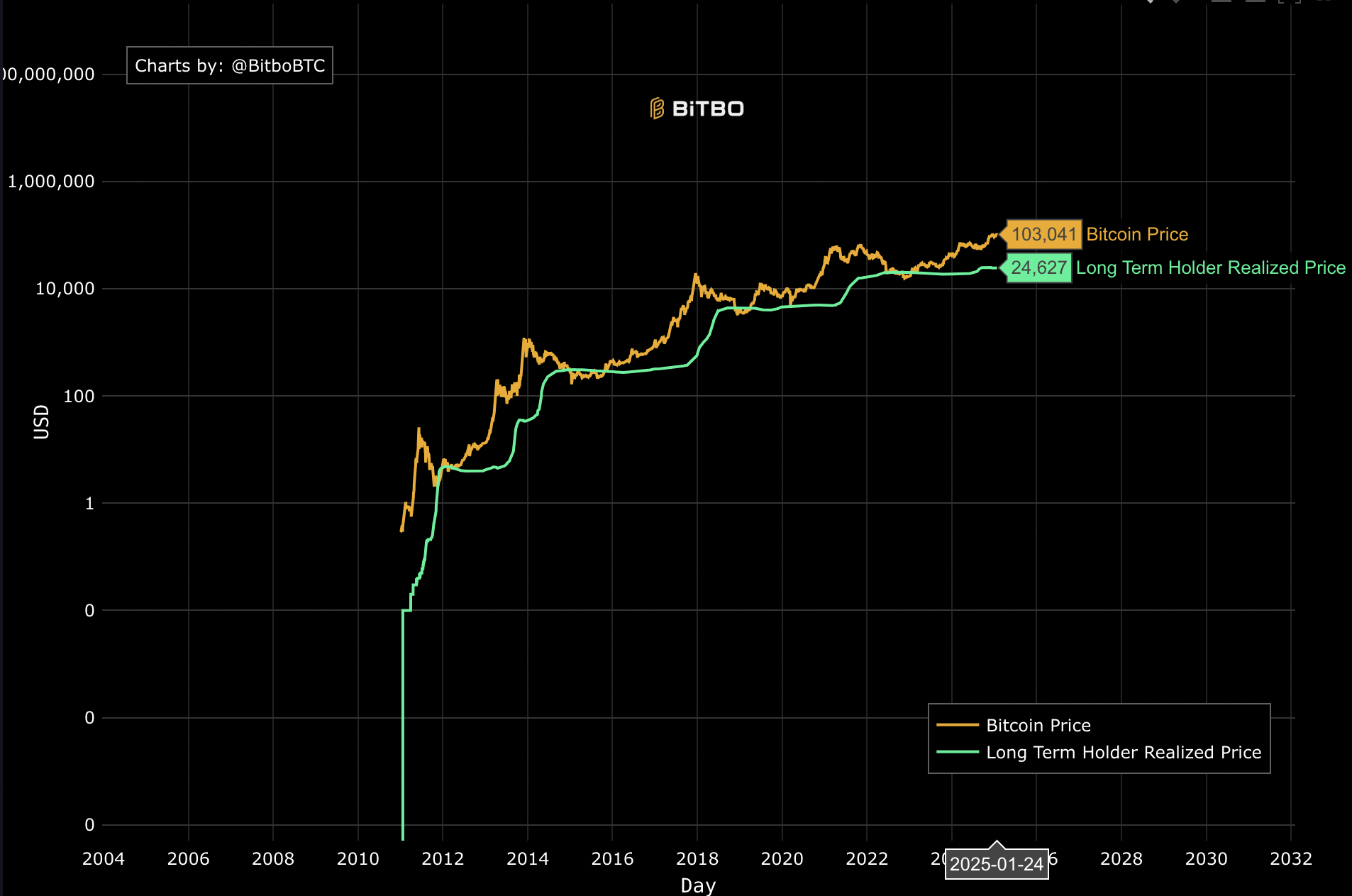Click the green Long Term Holder hover text
1352x896 pixels.
click(x=1210, y=267)
